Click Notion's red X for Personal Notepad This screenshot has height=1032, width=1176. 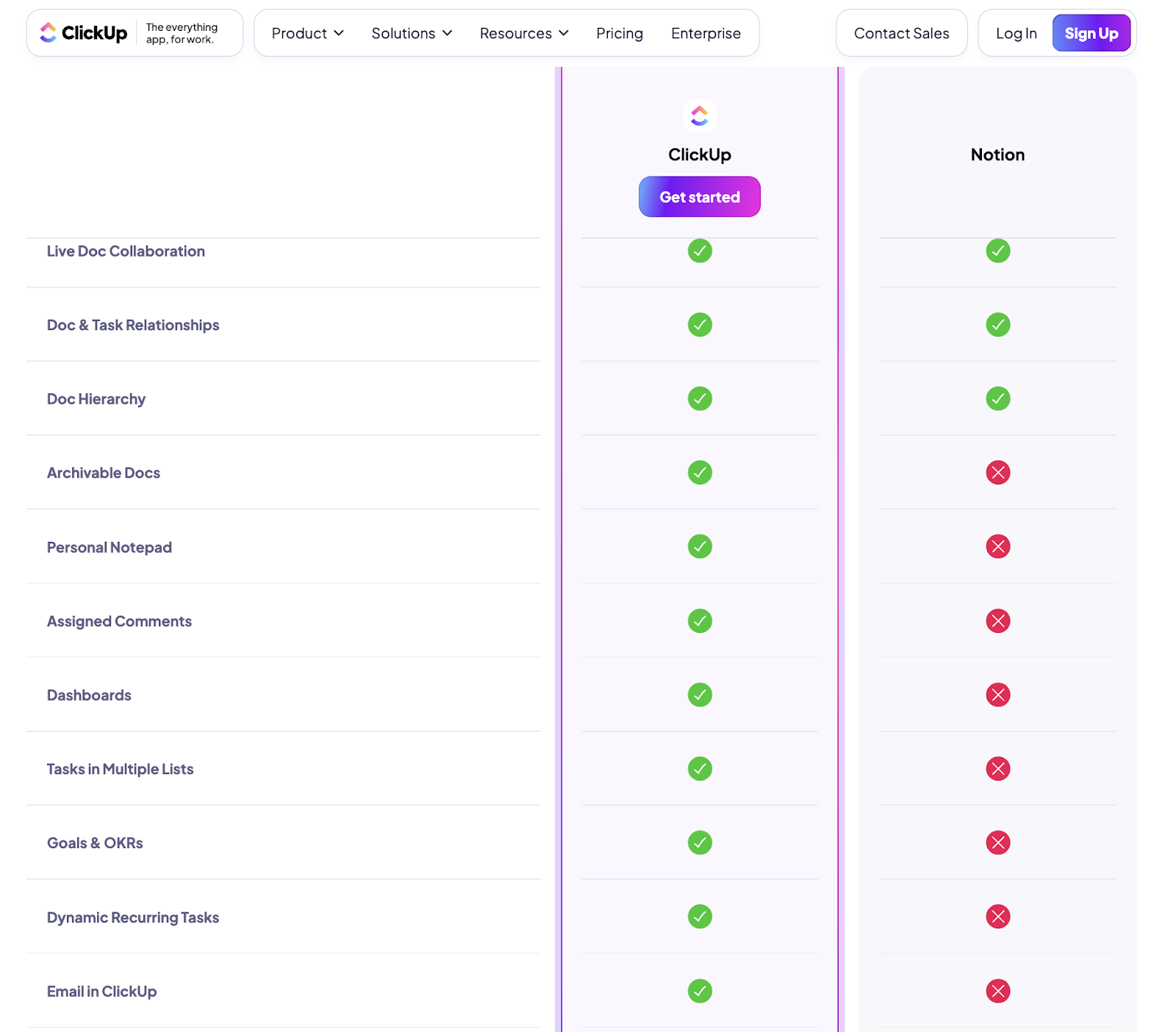[998, 546]
